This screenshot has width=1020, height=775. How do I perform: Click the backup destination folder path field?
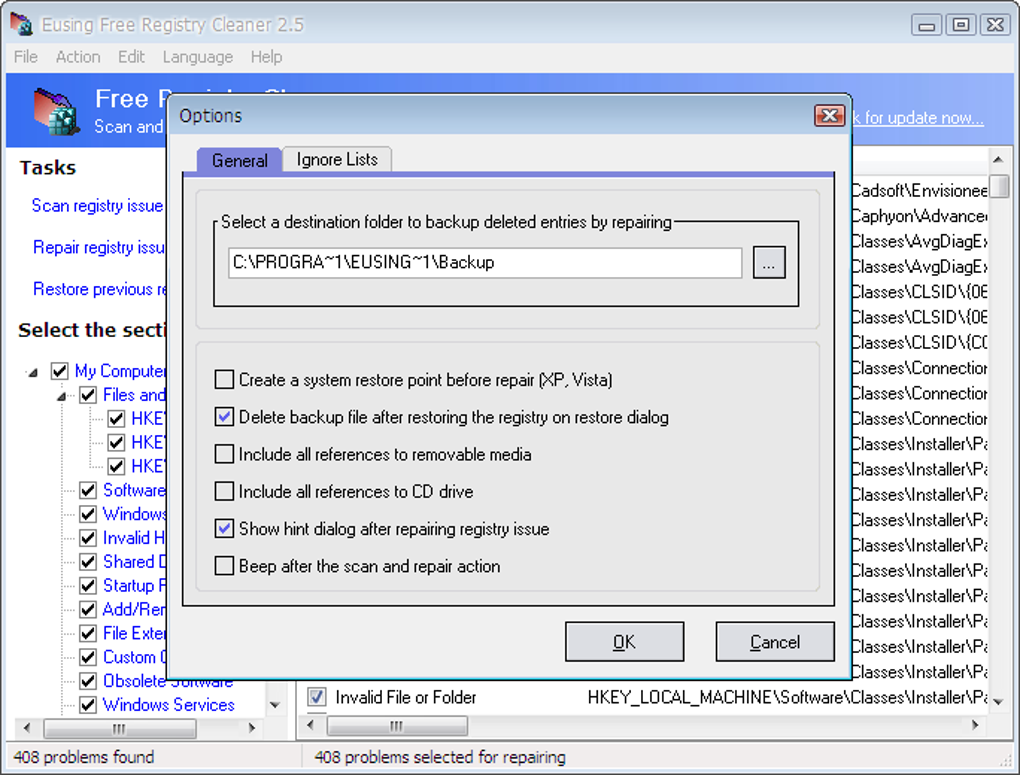click(x=484, y=263)
